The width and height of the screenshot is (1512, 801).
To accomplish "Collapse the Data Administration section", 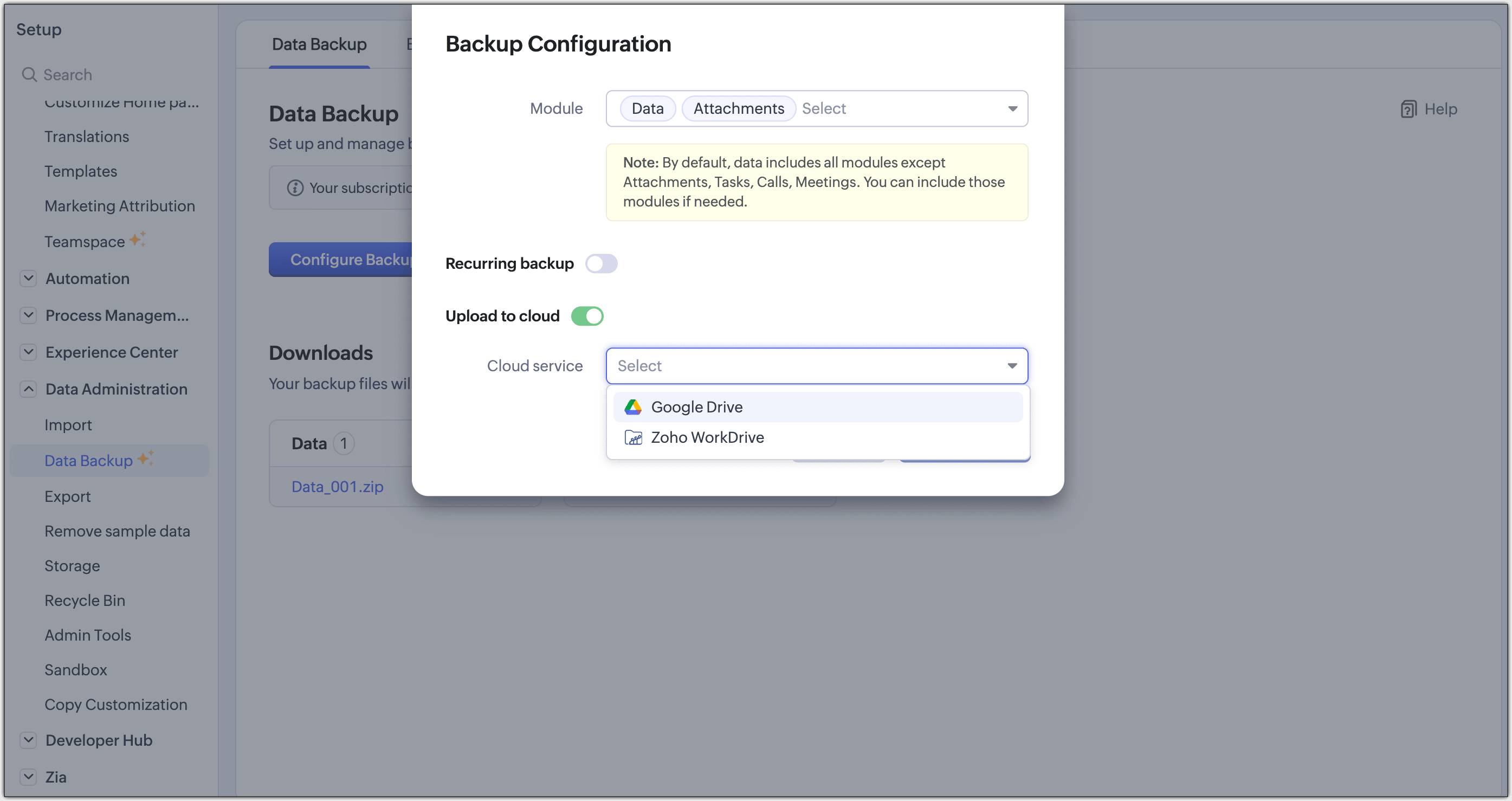I will pyautogui.click(x=28, y=389).
